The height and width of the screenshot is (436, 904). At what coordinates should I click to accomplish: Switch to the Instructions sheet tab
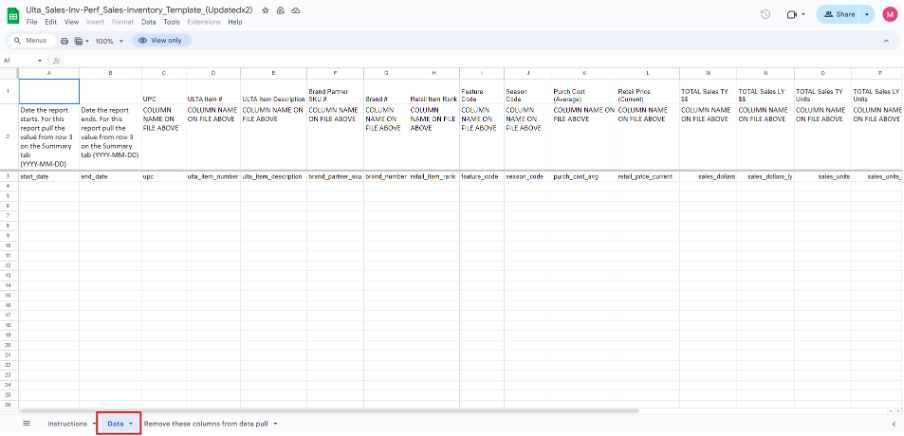pos(67,424)
